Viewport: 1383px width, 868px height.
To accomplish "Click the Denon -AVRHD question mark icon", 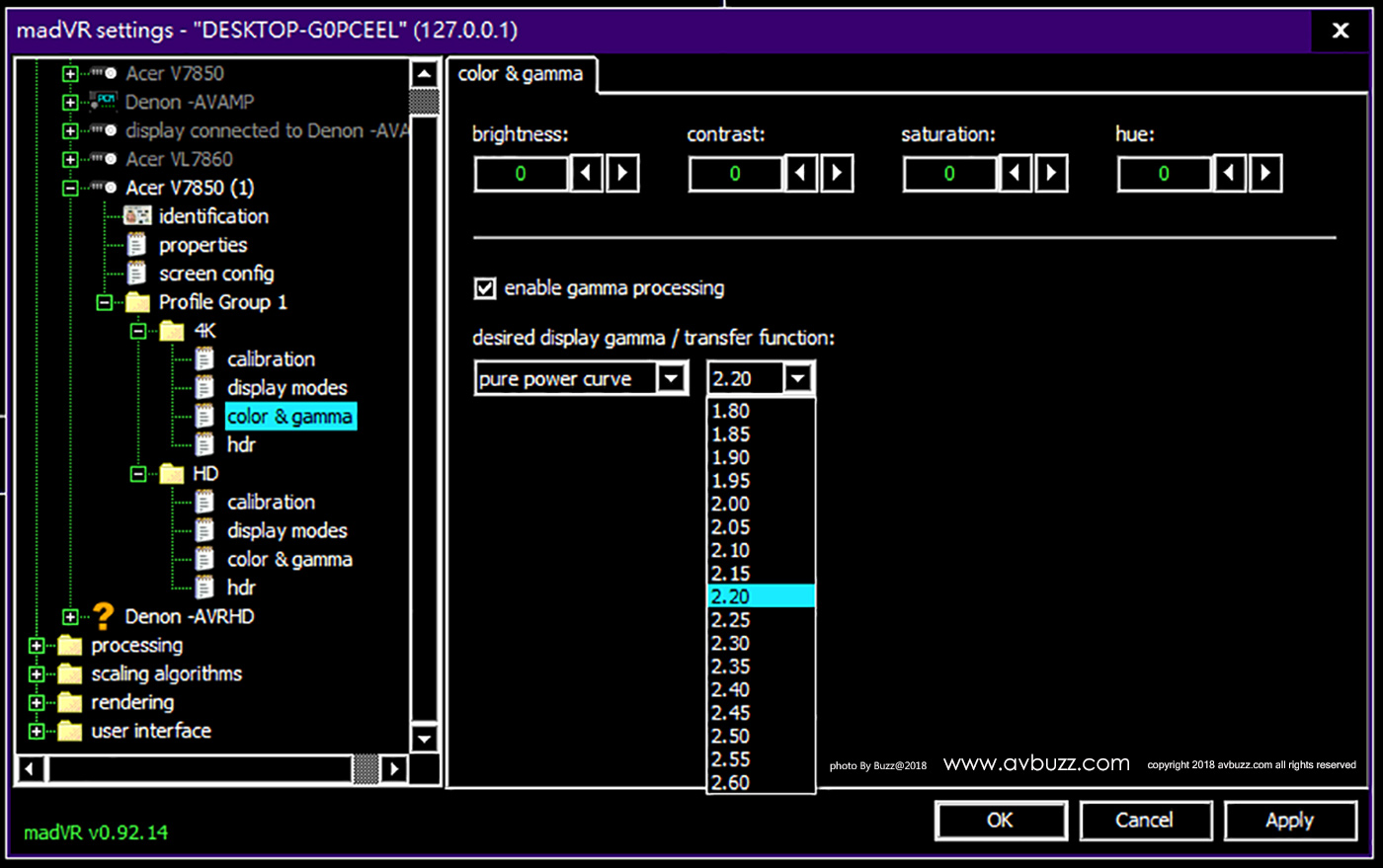I will pyautogui.click(x=103, y=617).
